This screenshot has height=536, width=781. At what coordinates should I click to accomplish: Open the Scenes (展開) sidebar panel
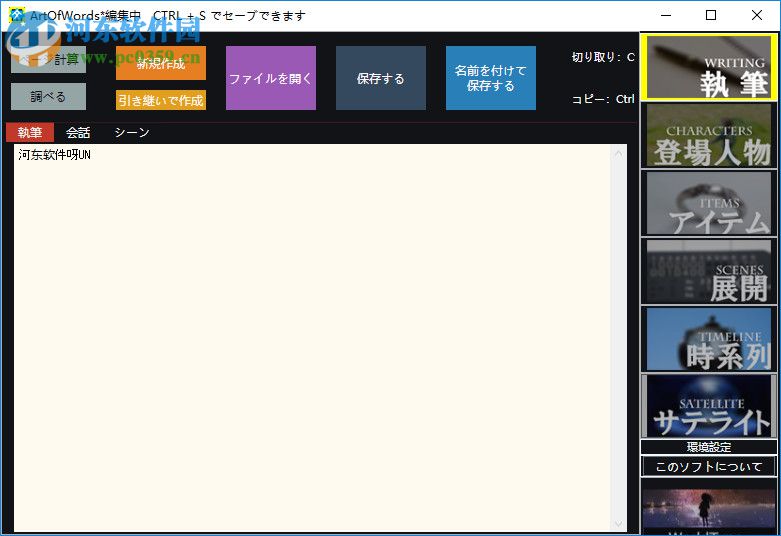point(709,271)
